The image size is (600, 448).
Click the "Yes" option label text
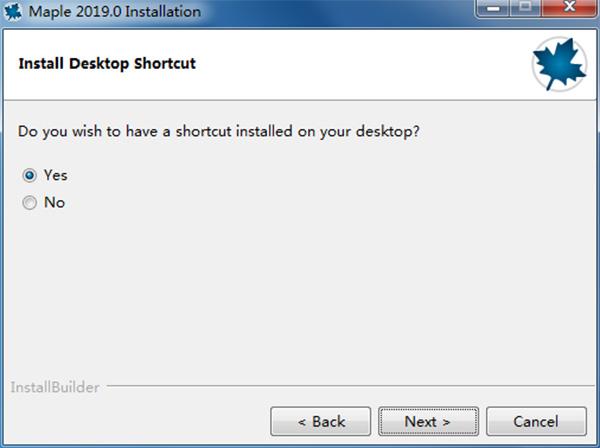[56, 176]
